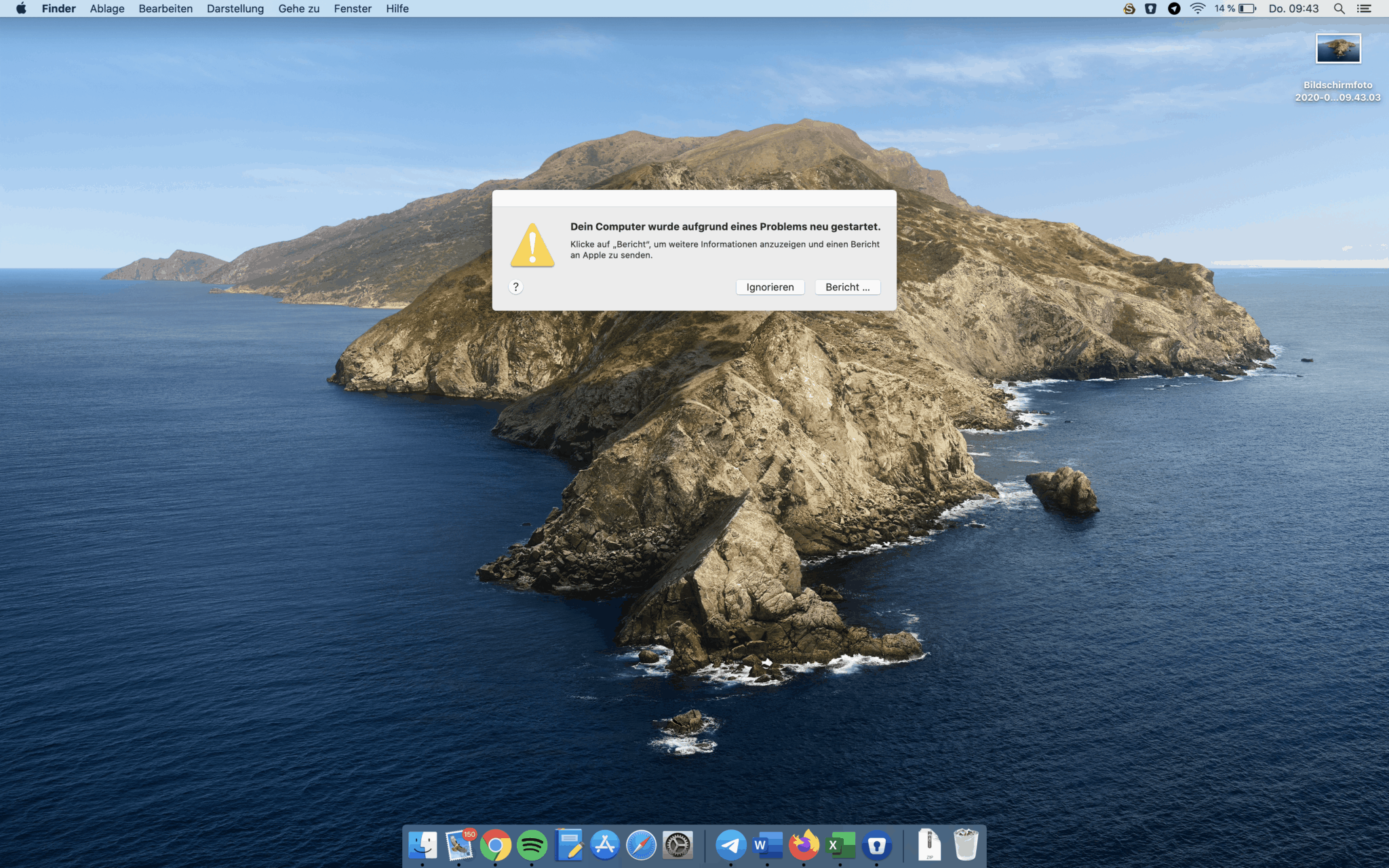Open Firefox in the dock
1389x868 pixels.
[804, 845]
